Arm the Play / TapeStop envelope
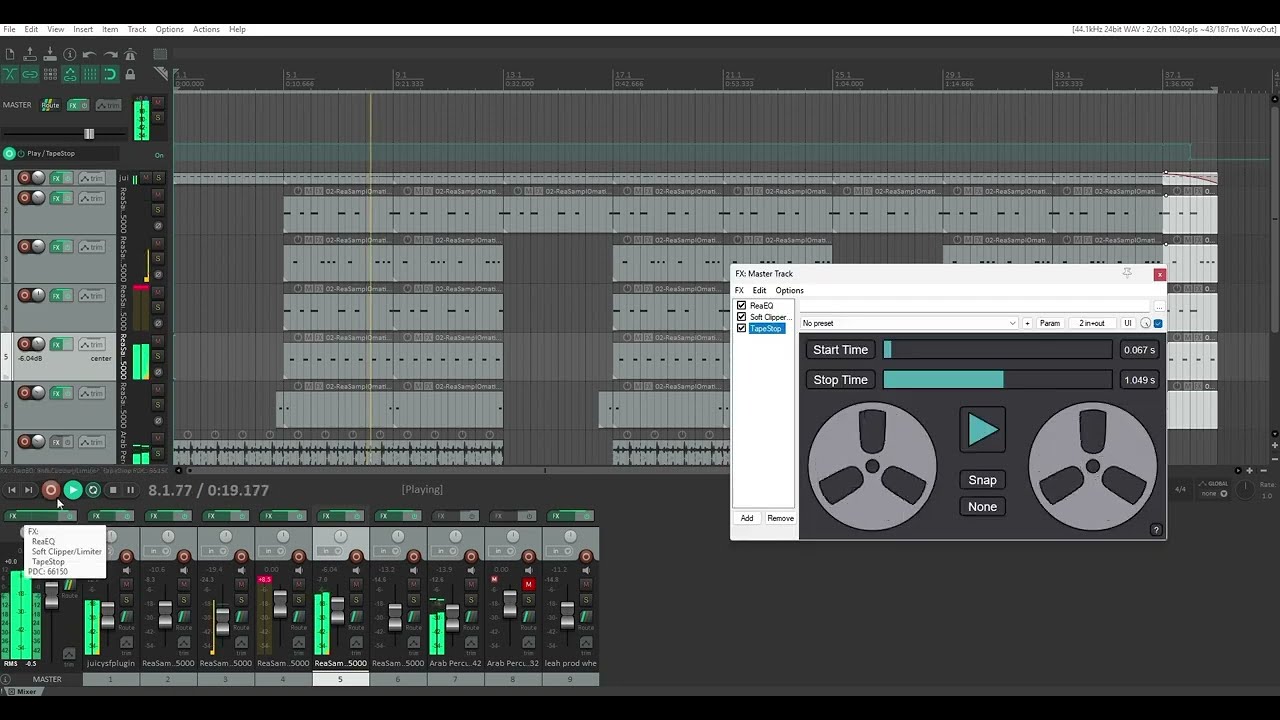 [x=9, y=153]
